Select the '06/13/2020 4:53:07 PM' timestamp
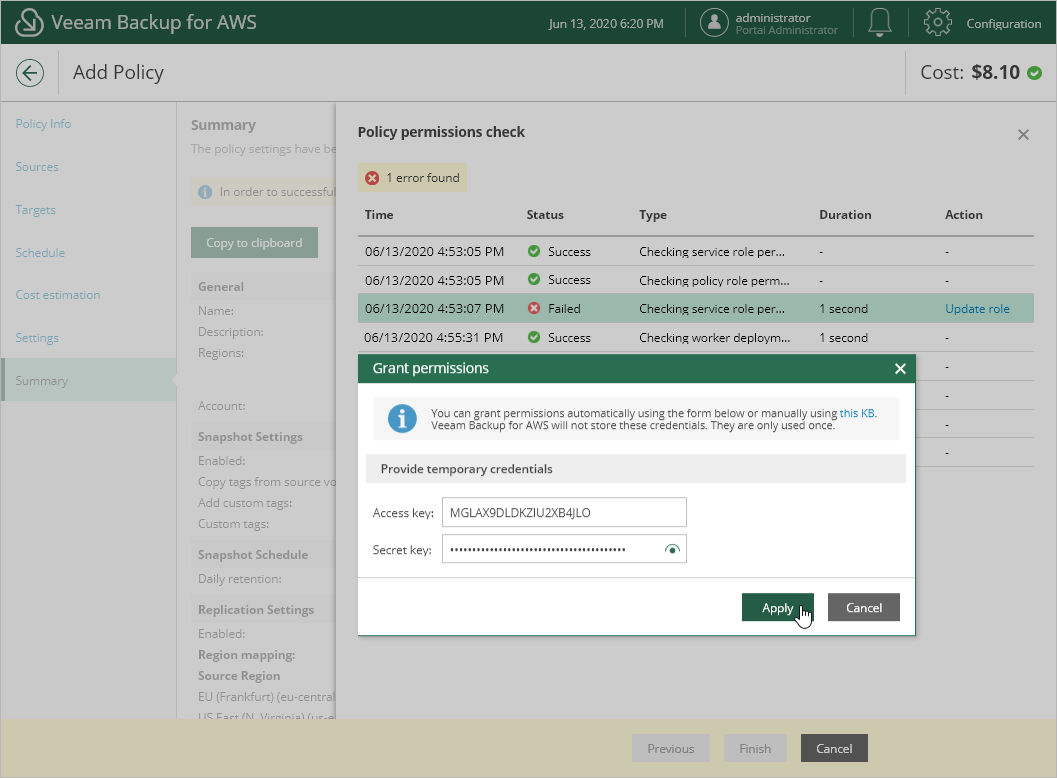Screen dimensions: 1057x778 pos(434,309)
